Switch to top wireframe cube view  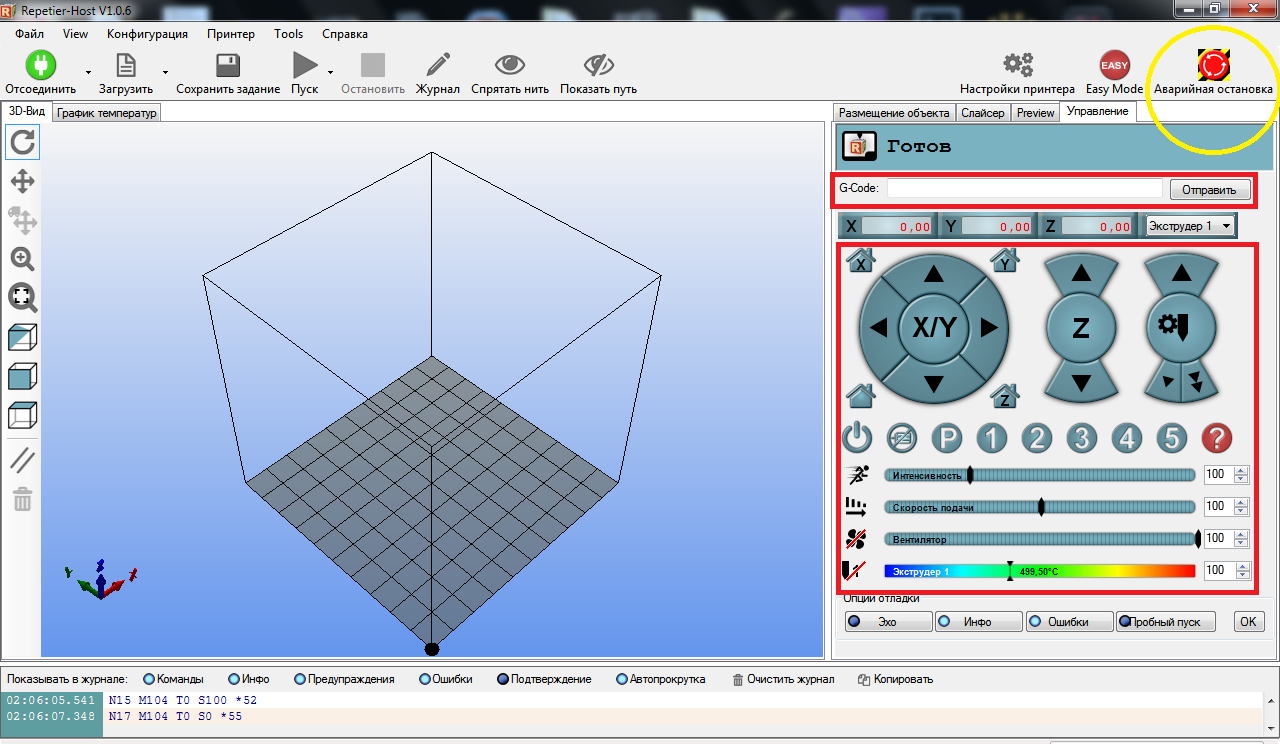coord(23,414)
